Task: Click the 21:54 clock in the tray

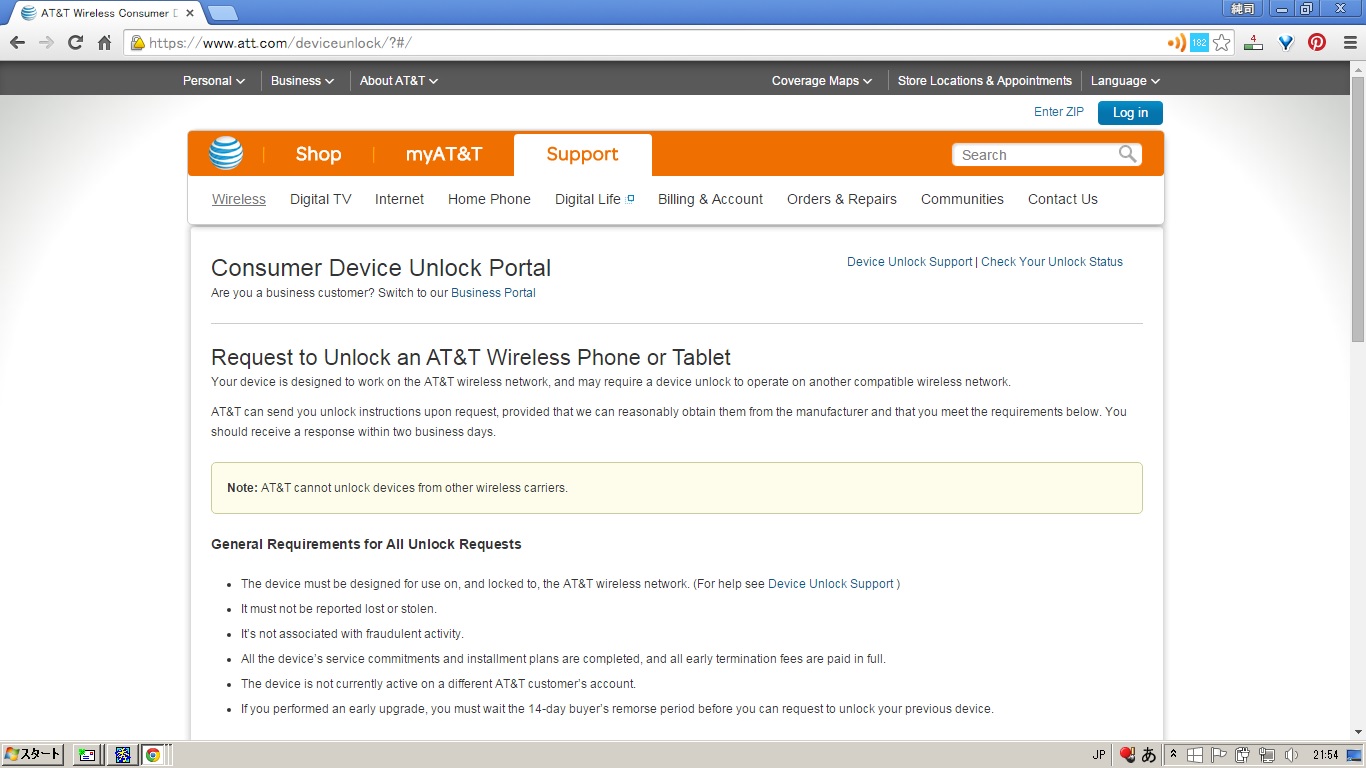Action: (x=1326, y=755)
